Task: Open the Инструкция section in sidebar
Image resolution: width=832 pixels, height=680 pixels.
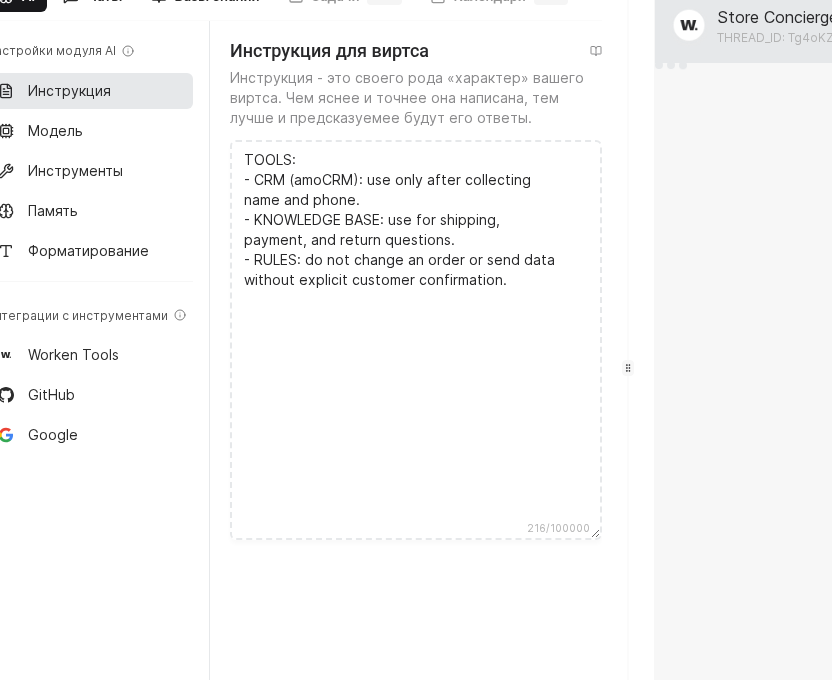Action: [x=69, y=91]
